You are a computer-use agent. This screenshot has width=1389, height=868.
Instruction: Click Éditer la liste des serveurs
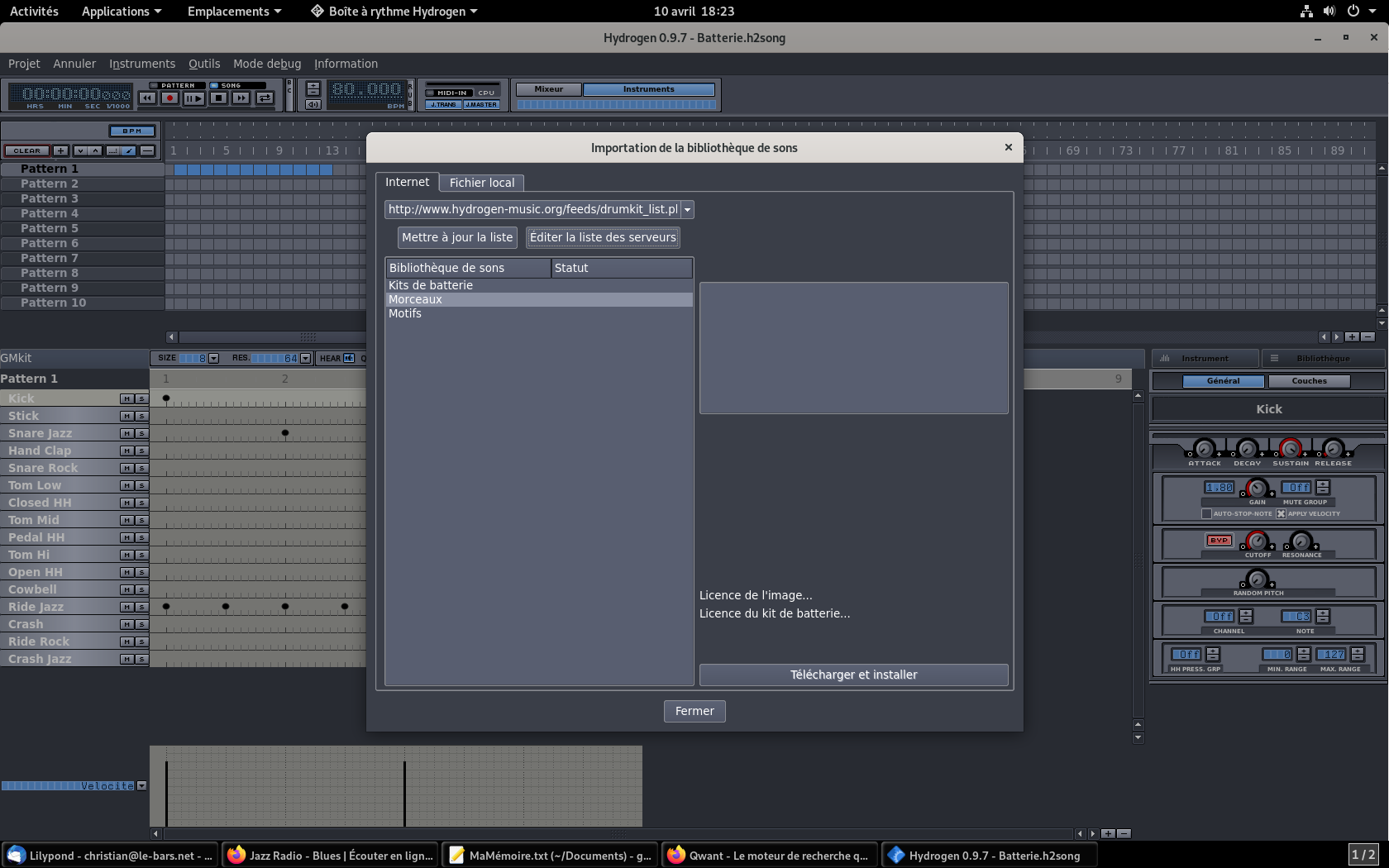[x=604, y=237]
